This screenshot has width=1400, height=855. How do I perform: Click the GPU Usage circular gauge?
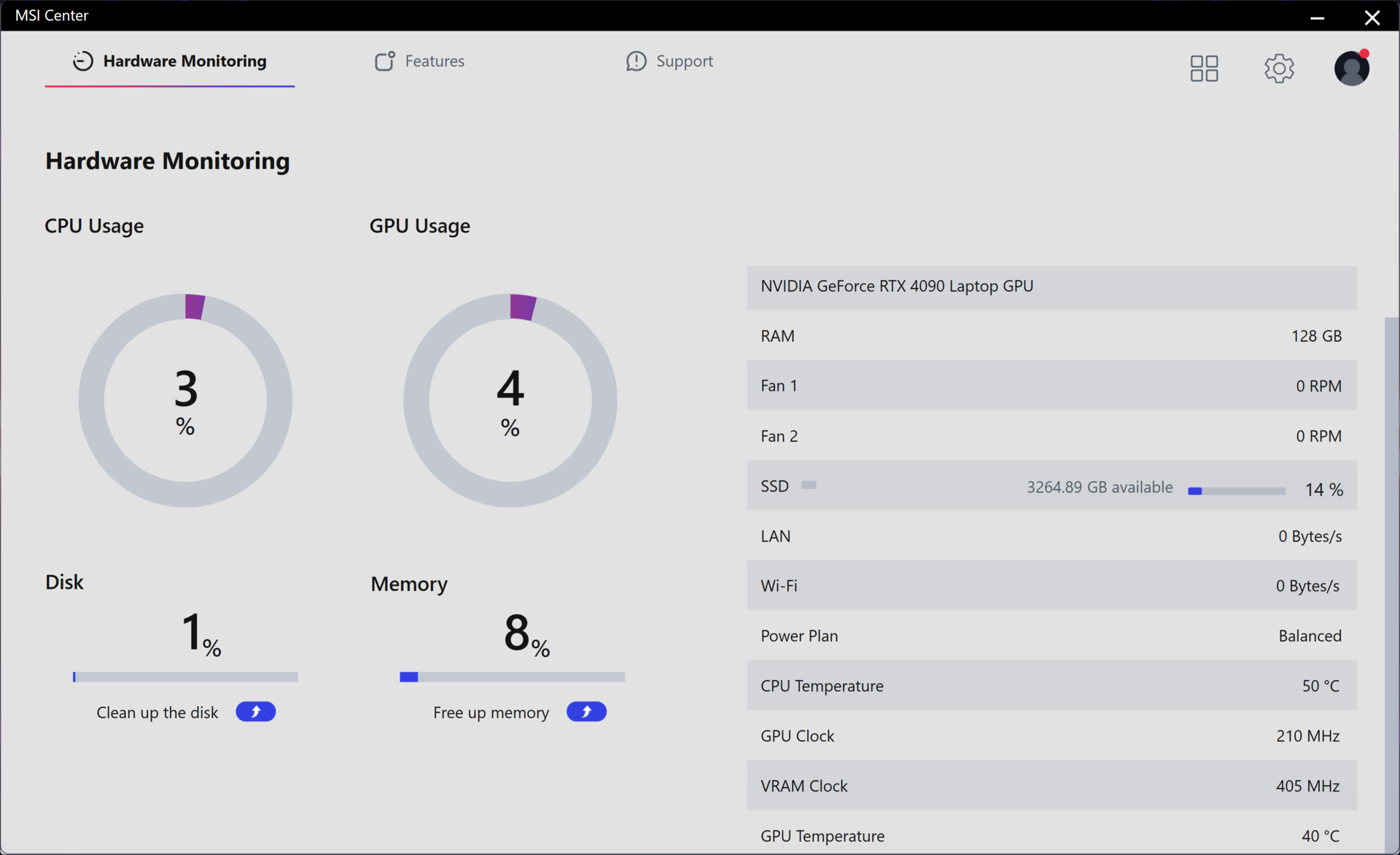[x=510, y=400]
